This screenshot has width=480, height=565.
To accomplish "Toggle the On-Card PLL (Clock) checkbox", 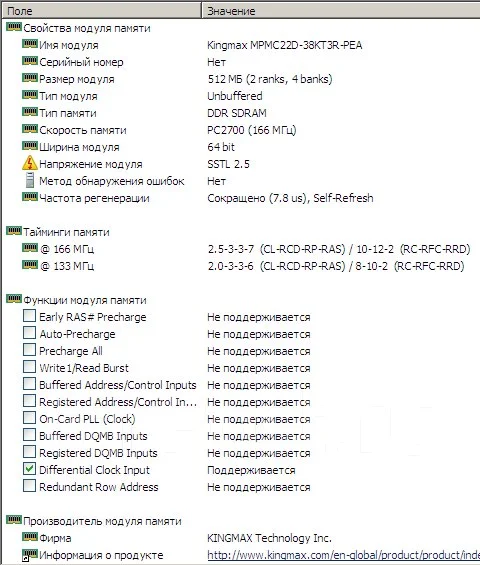I will (x=29, y=418).
